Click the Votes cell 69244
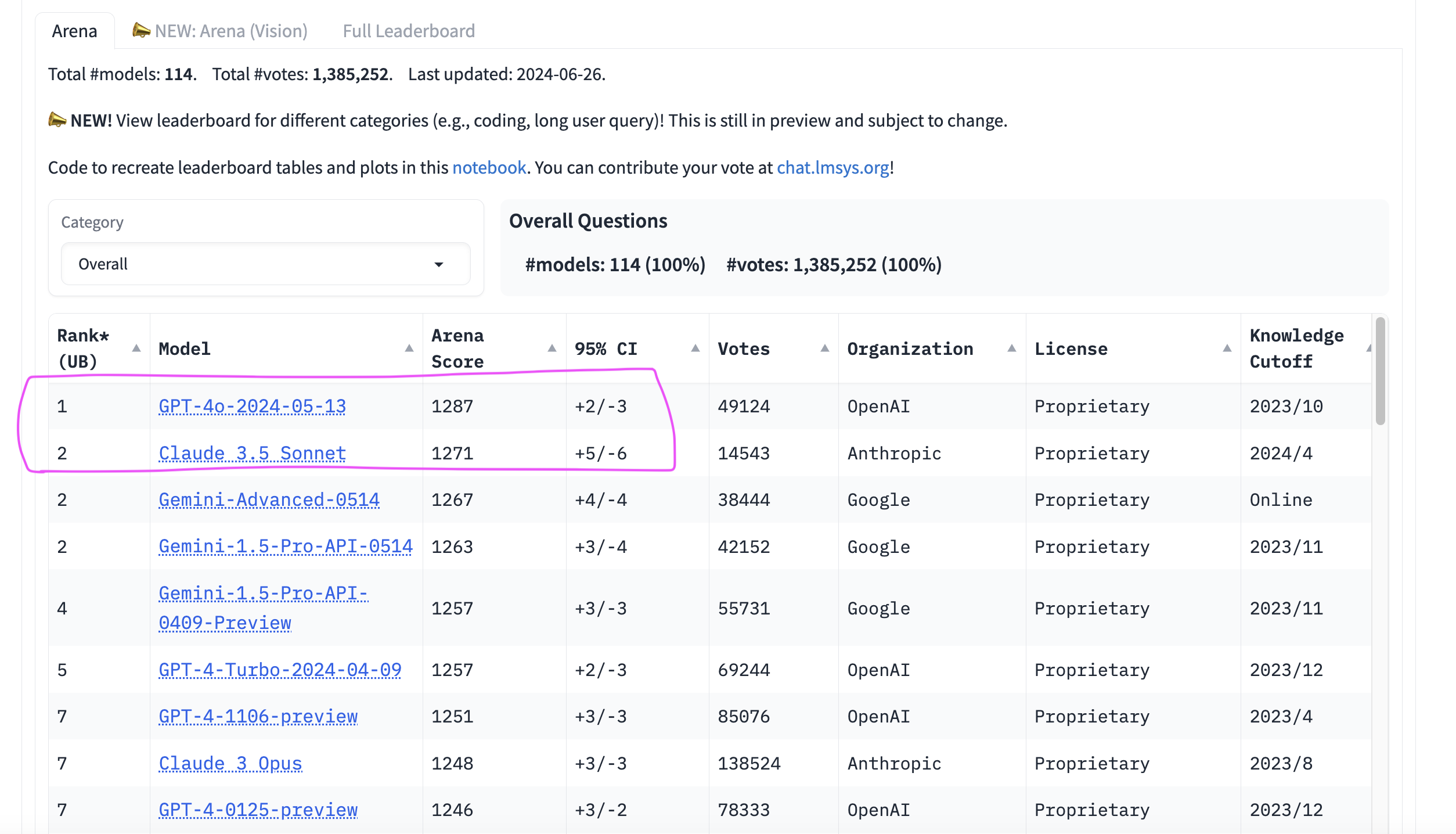The height and width of the screenshot is (834, 1456). tap(774, 670)
